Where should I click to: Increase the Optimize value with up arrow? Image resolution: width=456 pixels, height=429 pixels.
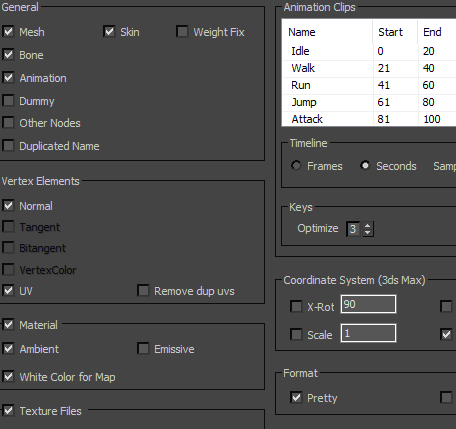367,226
